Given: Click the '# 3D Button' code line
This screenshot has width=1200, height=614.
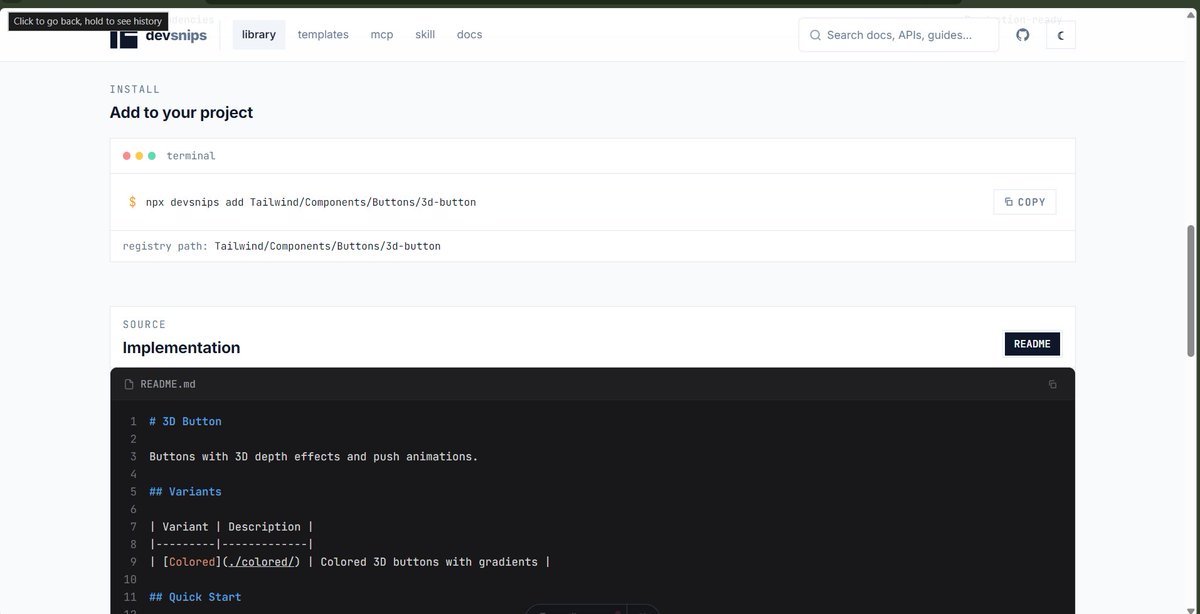Looking at the screenshot, I should coord(185,422).
